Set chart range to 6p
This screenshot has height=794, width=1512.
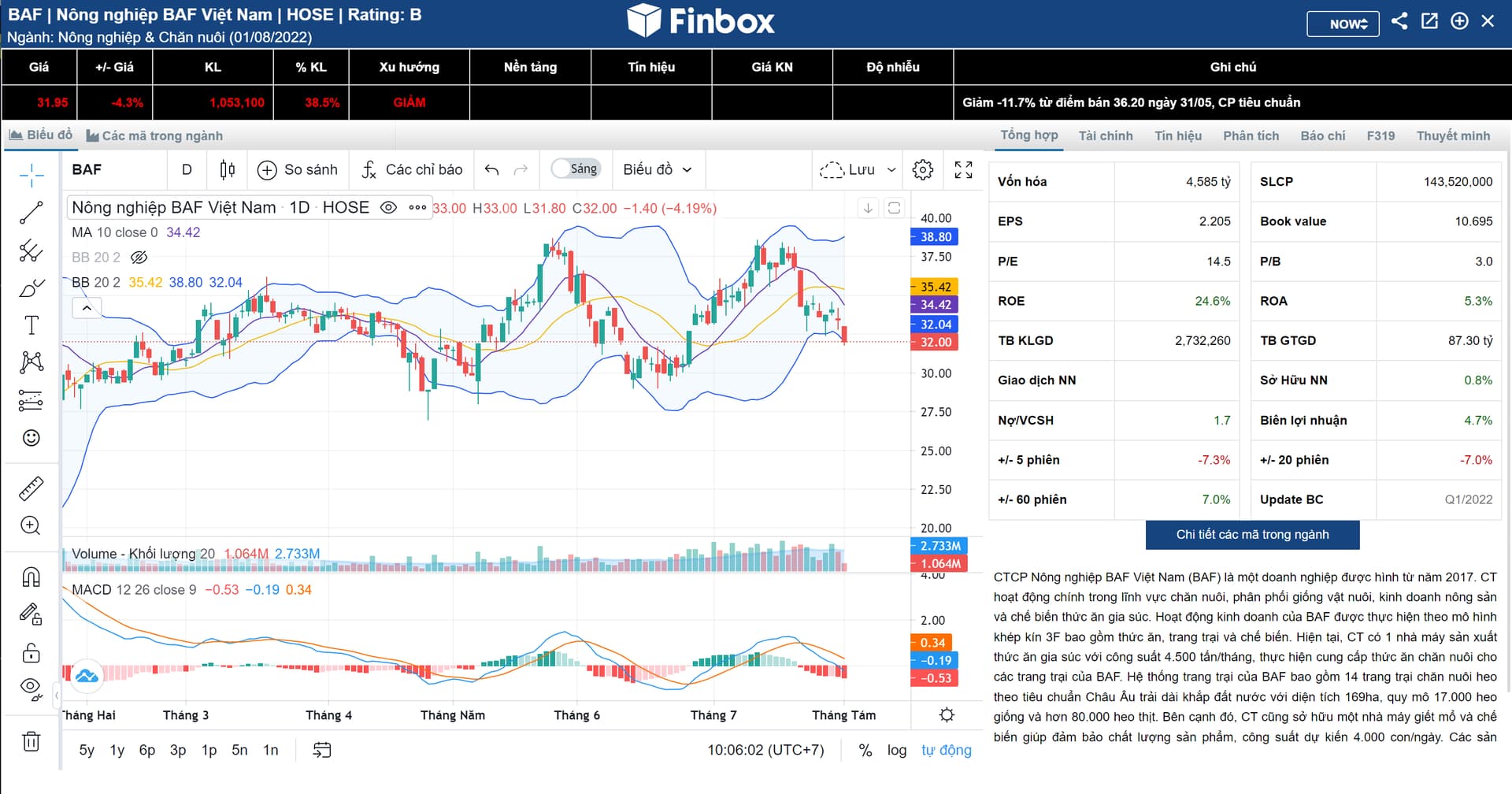pos(147,750)
